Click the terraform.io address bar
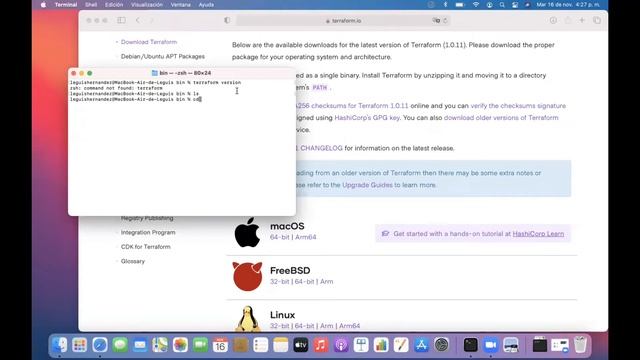 [343, 20]
